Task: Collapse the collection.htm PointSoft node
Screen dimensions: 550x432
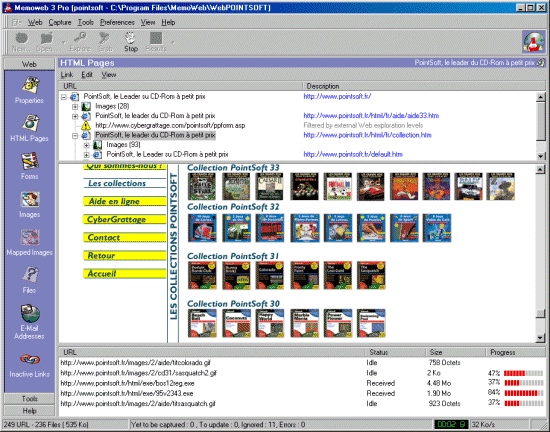Action: pyautogui.click(x=75, y=135)
